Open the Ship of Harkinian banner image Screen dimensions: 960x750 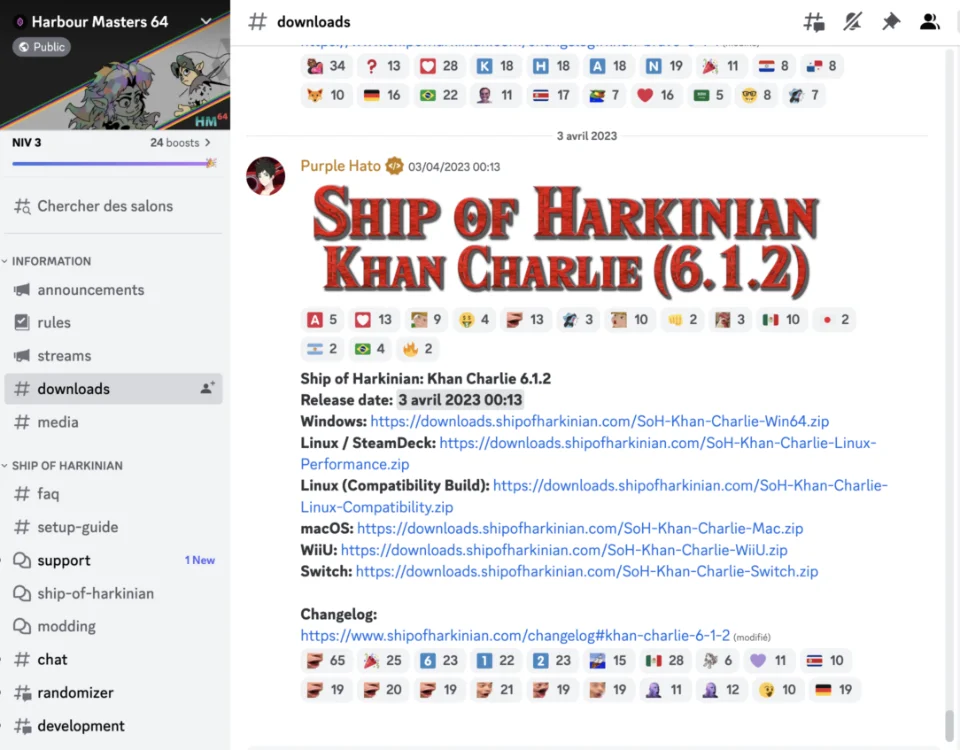point(564,241)
